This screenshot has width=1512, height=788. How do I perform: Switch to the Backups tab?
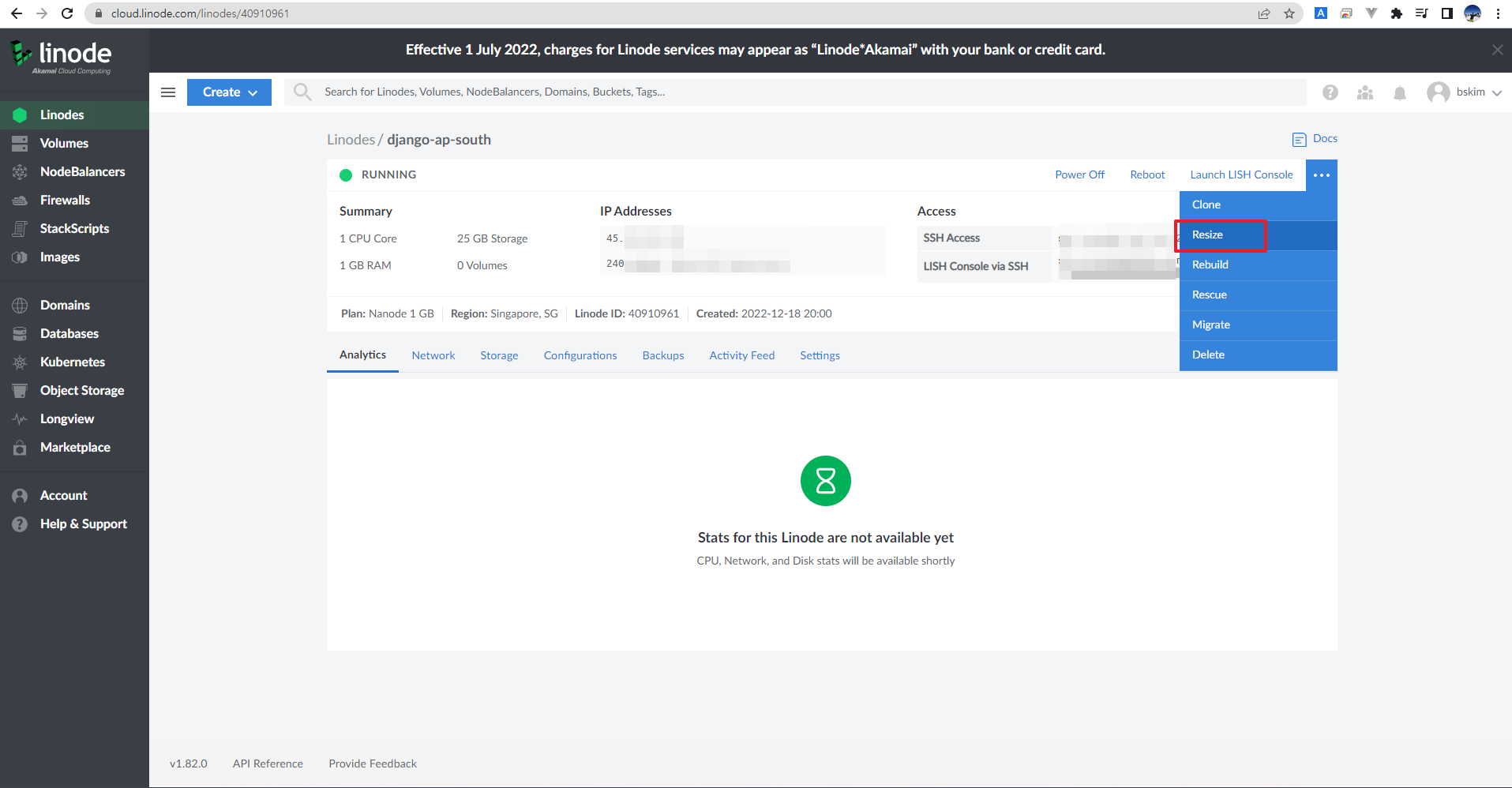coord(663,356)
